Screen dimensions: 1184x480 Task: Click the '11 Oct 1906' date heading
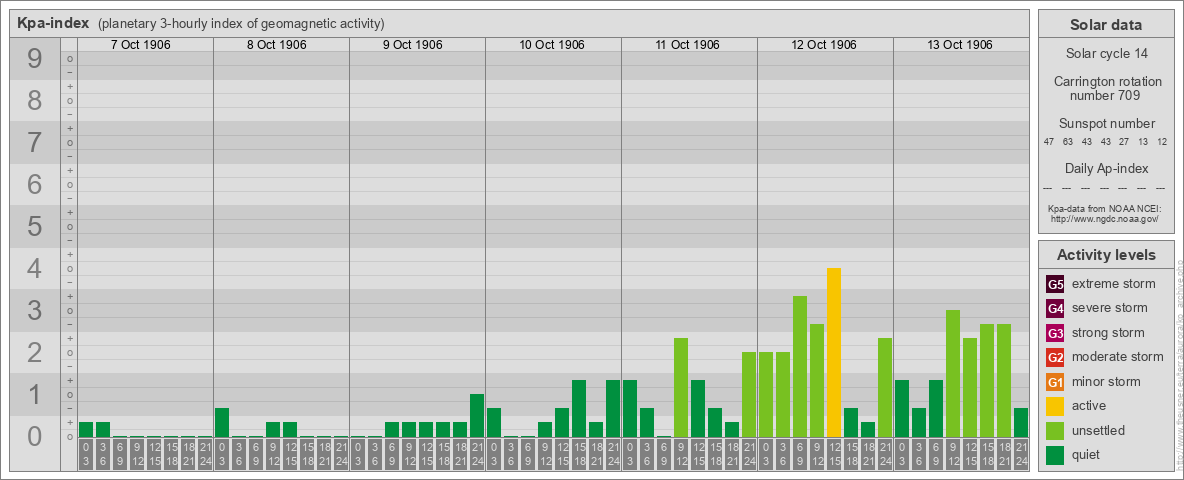coord(688,45)
